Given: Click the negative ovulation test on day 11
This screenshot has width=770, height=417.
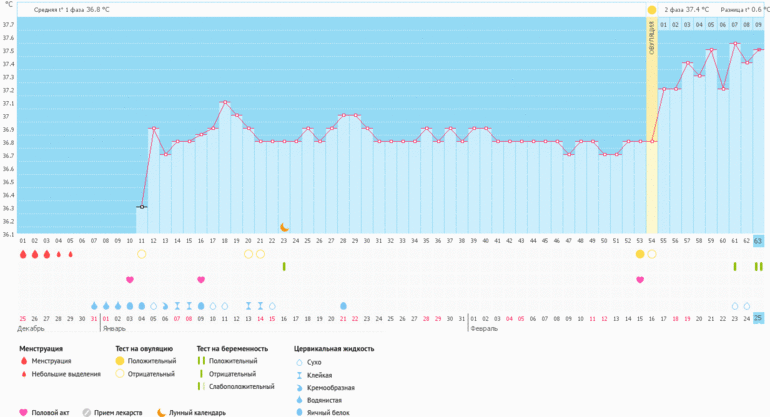Looking at the screenshot, I should [x=142, y=254].
